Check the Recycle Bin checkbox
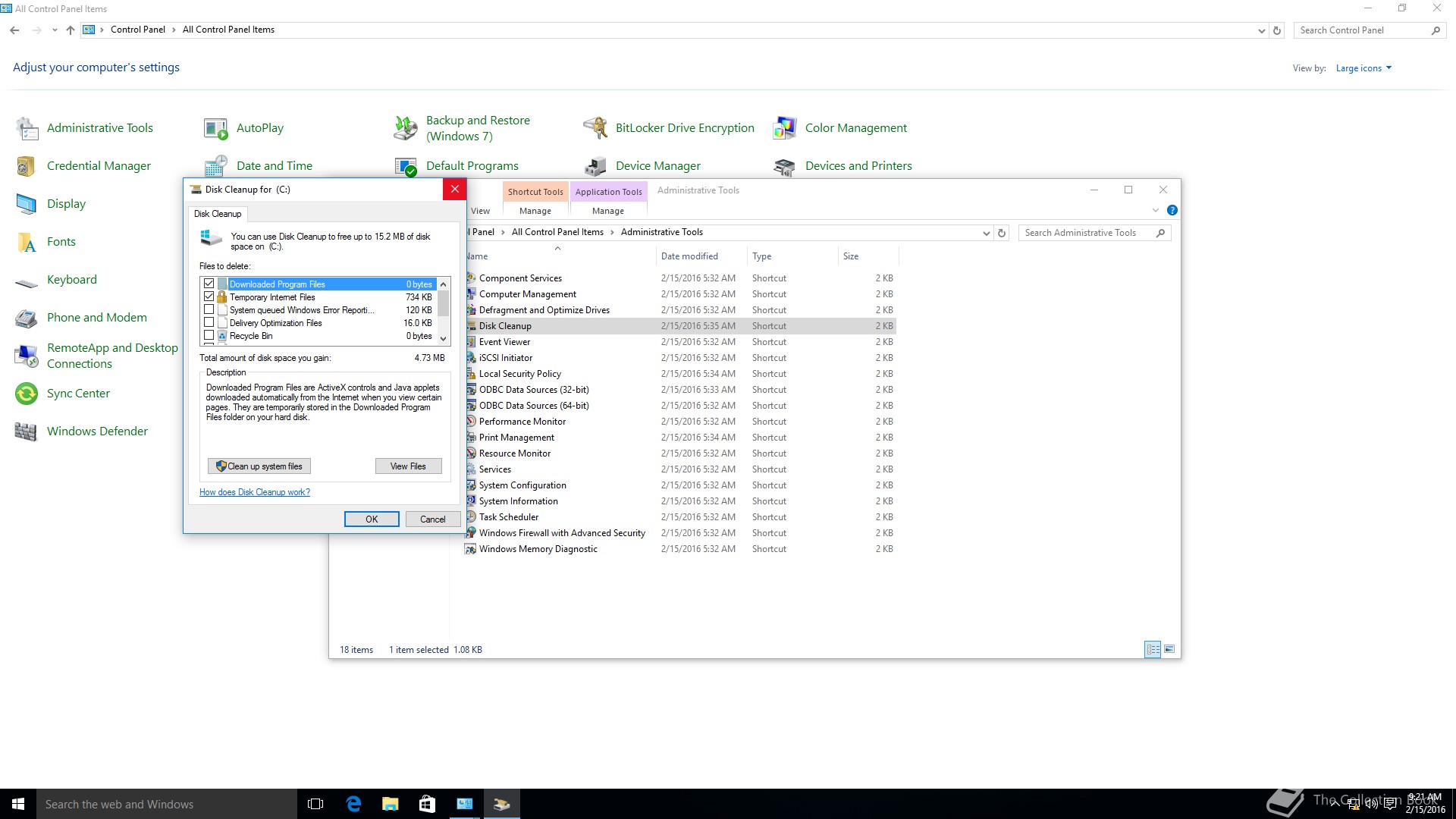The height and width of the screenshot is (819, 1456). (x=209, y=335)
